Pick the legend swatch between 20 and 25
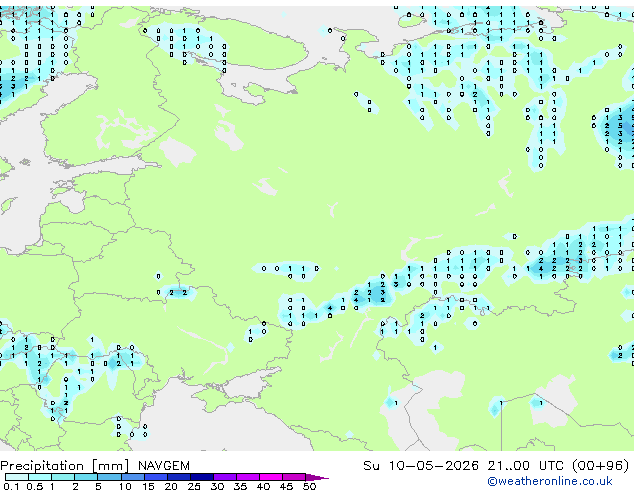The width and height of the screenshot is (634, 490). pyautogui.click(x=179, y=477)
